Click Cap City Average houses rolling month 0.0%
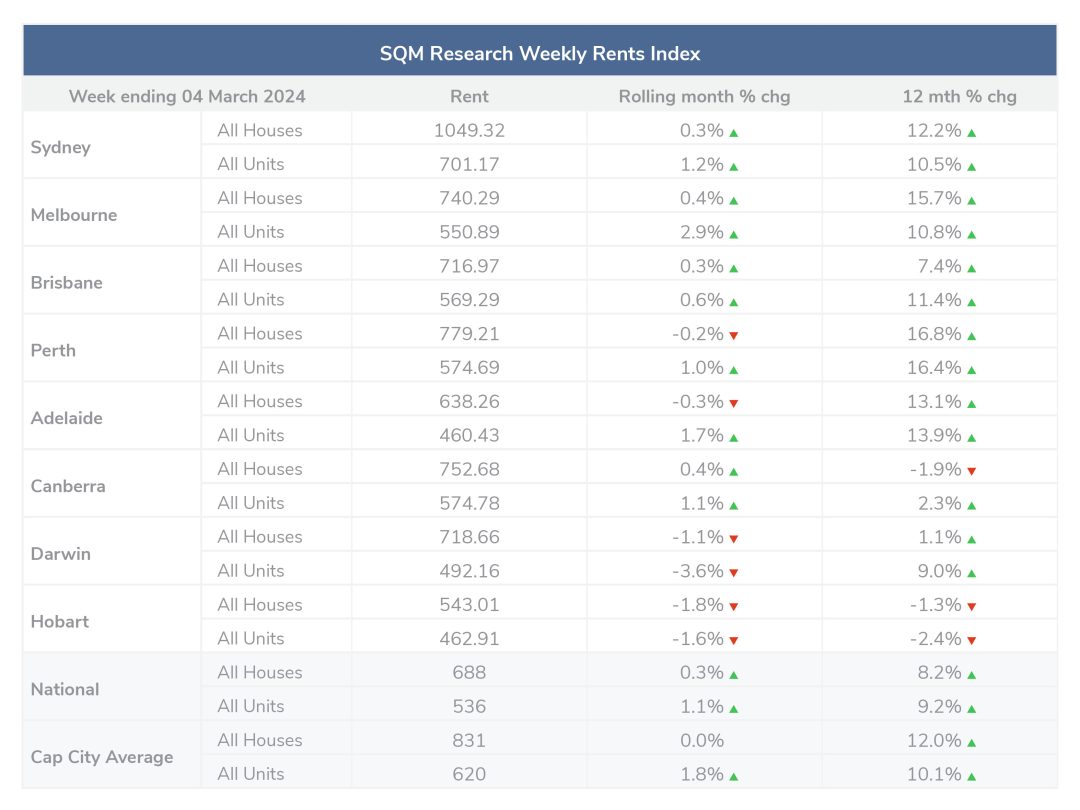1080x810 pixels. (x=702, y=740)
